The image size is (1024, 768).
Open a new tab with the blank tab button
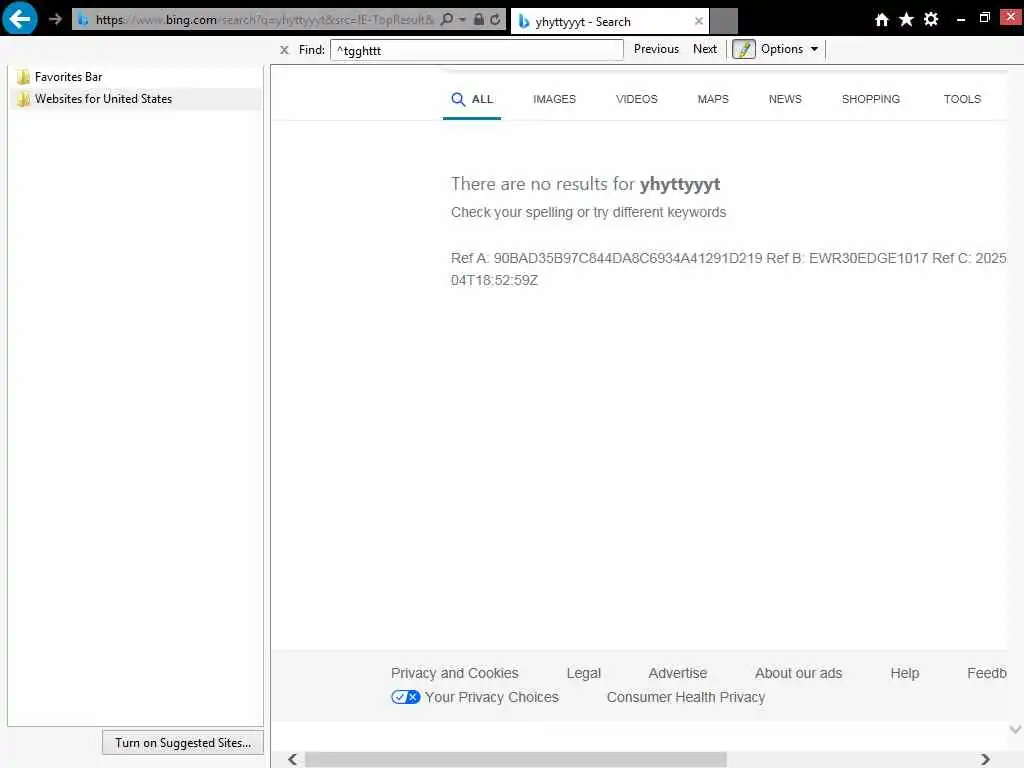(x=724, y=21)
